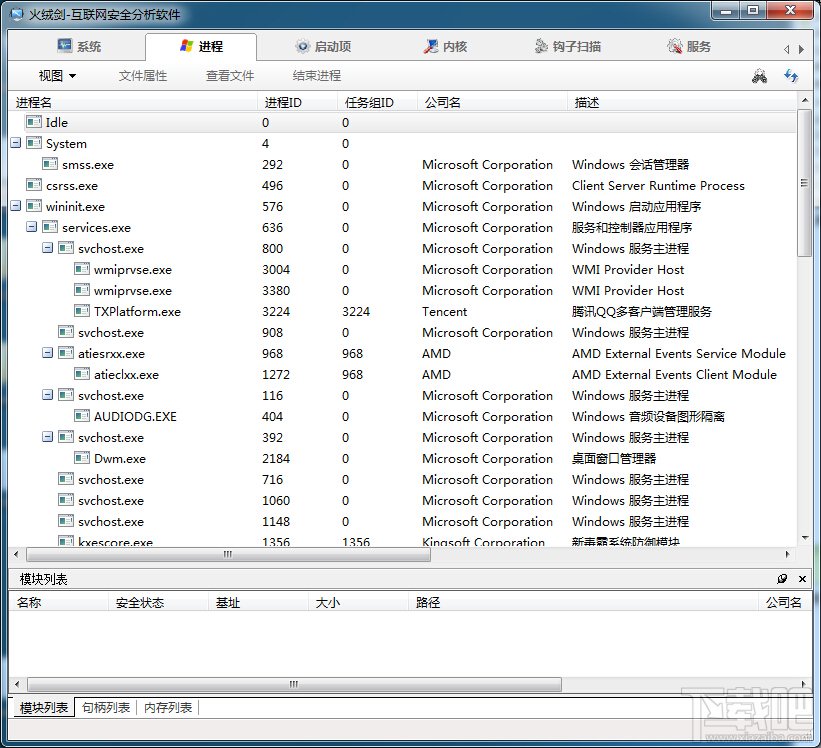
Task: Click scroll-up arrow of process list
Action: tap(804, 100)
